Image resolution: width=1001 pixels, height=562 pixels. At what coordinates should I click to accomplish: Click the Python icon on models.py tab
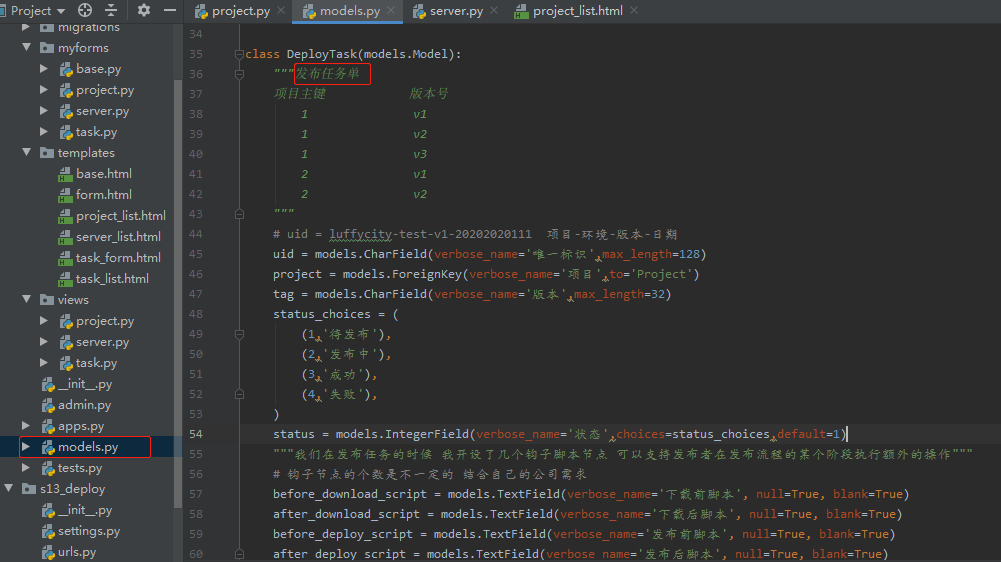(310, 11)
